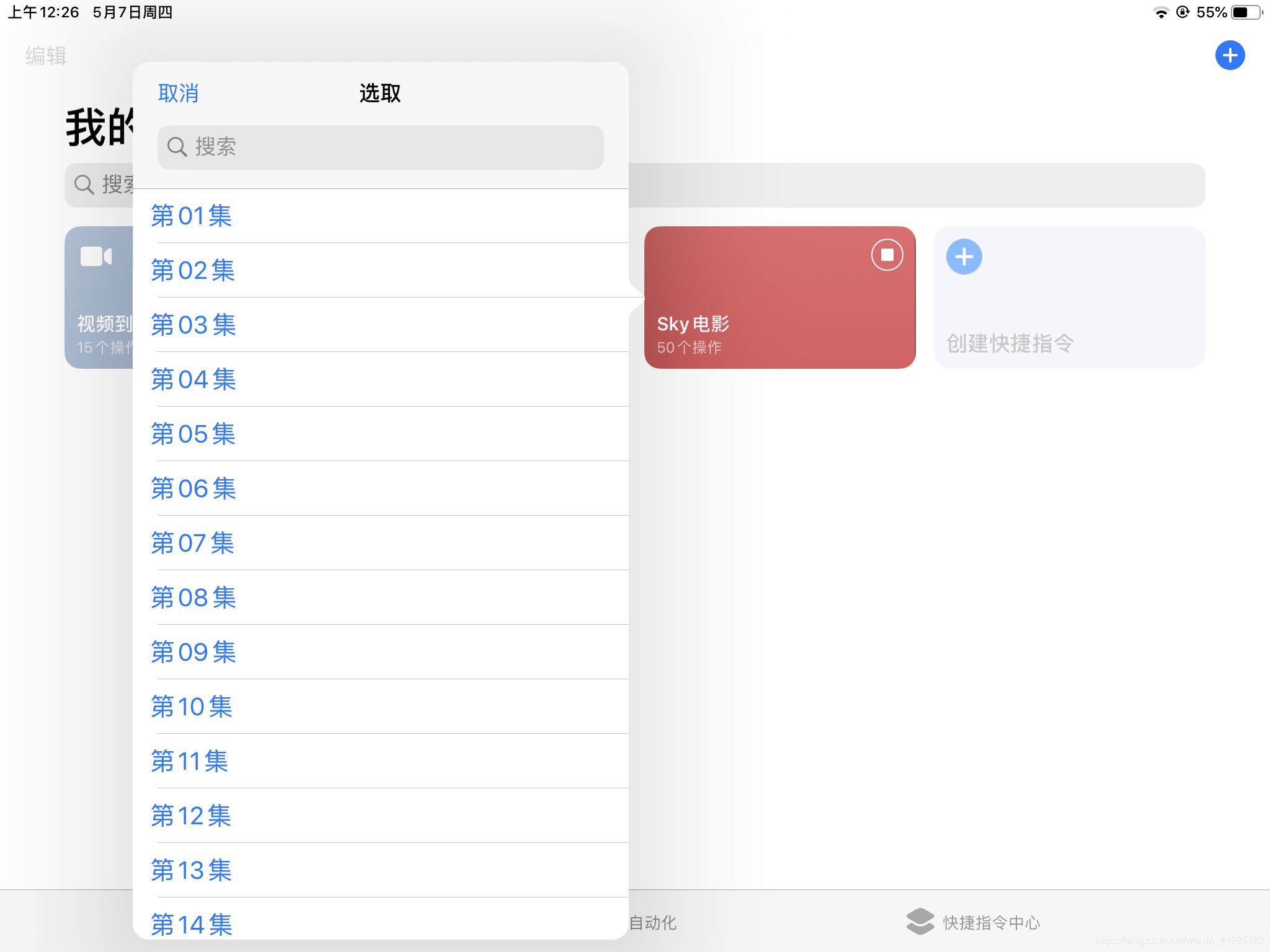Tap the 5月7日周四 date in status bar
This screenshot has height=952, width=1270.
pos(133,12)
